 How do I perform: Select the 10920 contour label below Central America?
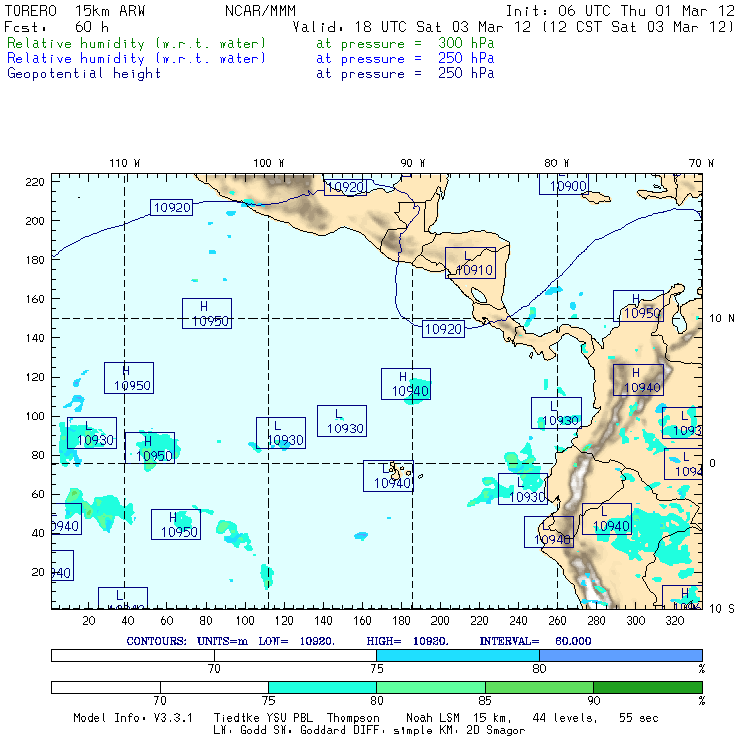[x=443, y=328]
